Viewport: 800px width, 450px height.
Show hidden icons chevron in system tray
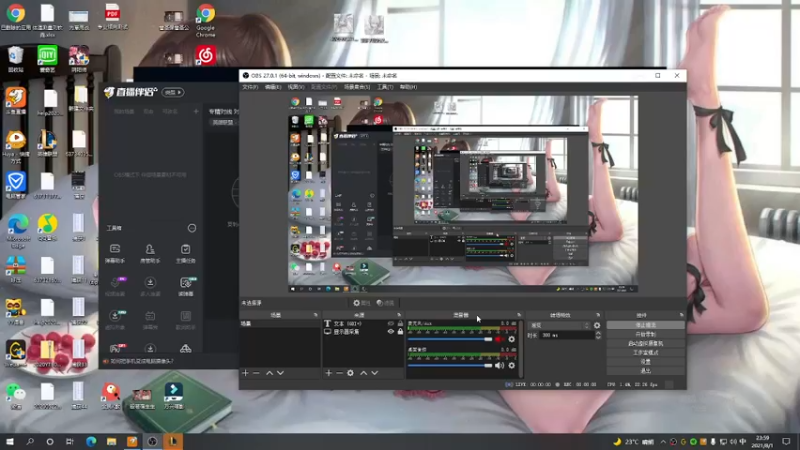click(x=663, y=442)
